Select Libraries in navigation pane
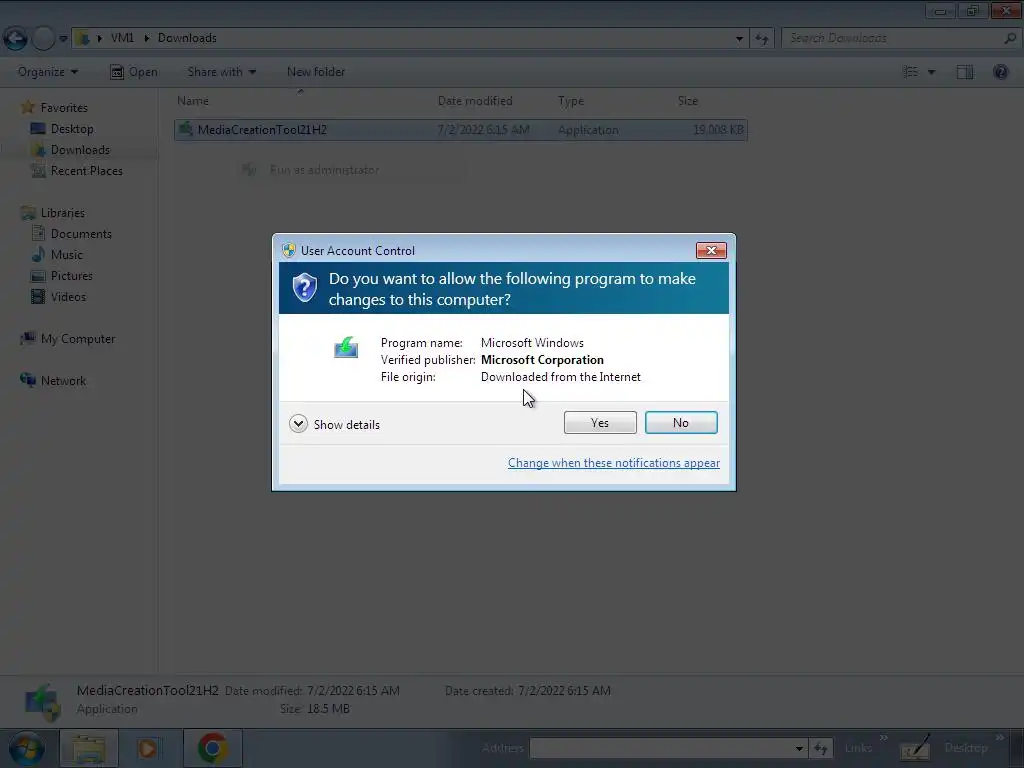The image size is (1024, 768). [x=63, y=213]
